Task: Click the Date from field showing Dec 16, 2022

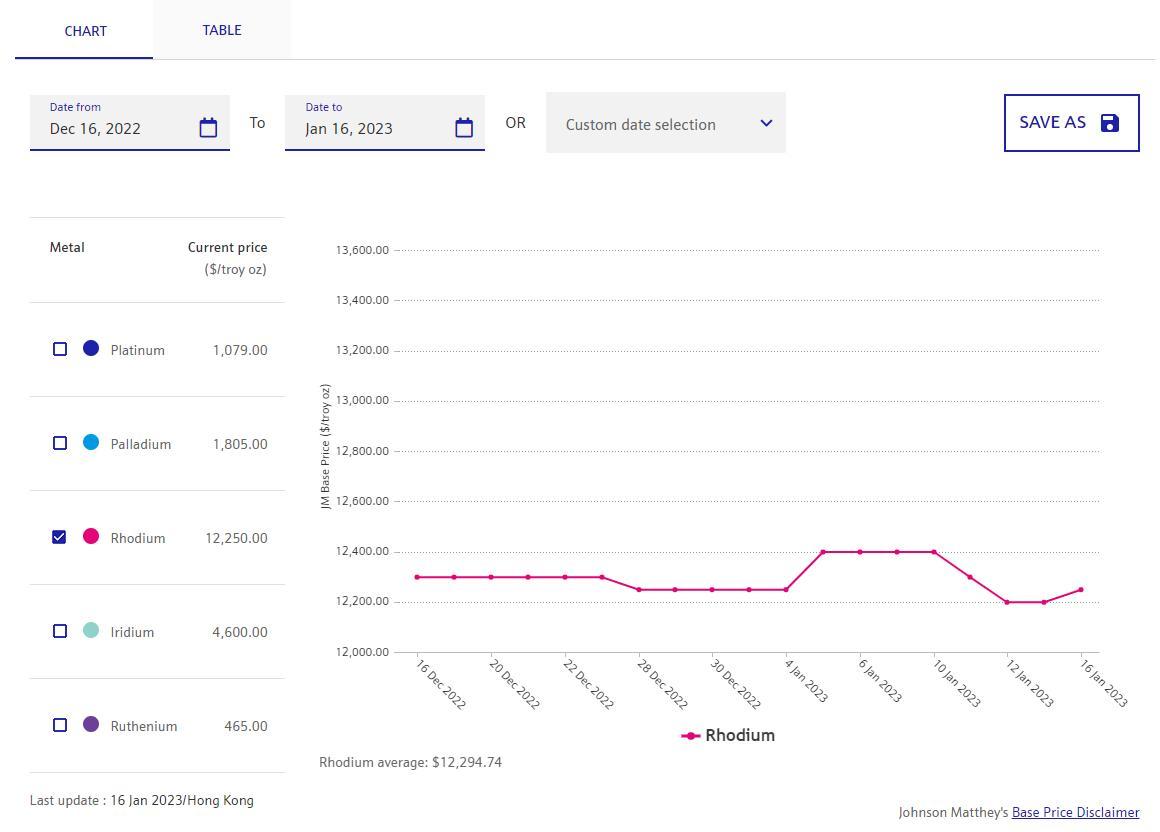Action: coord(115,128)
